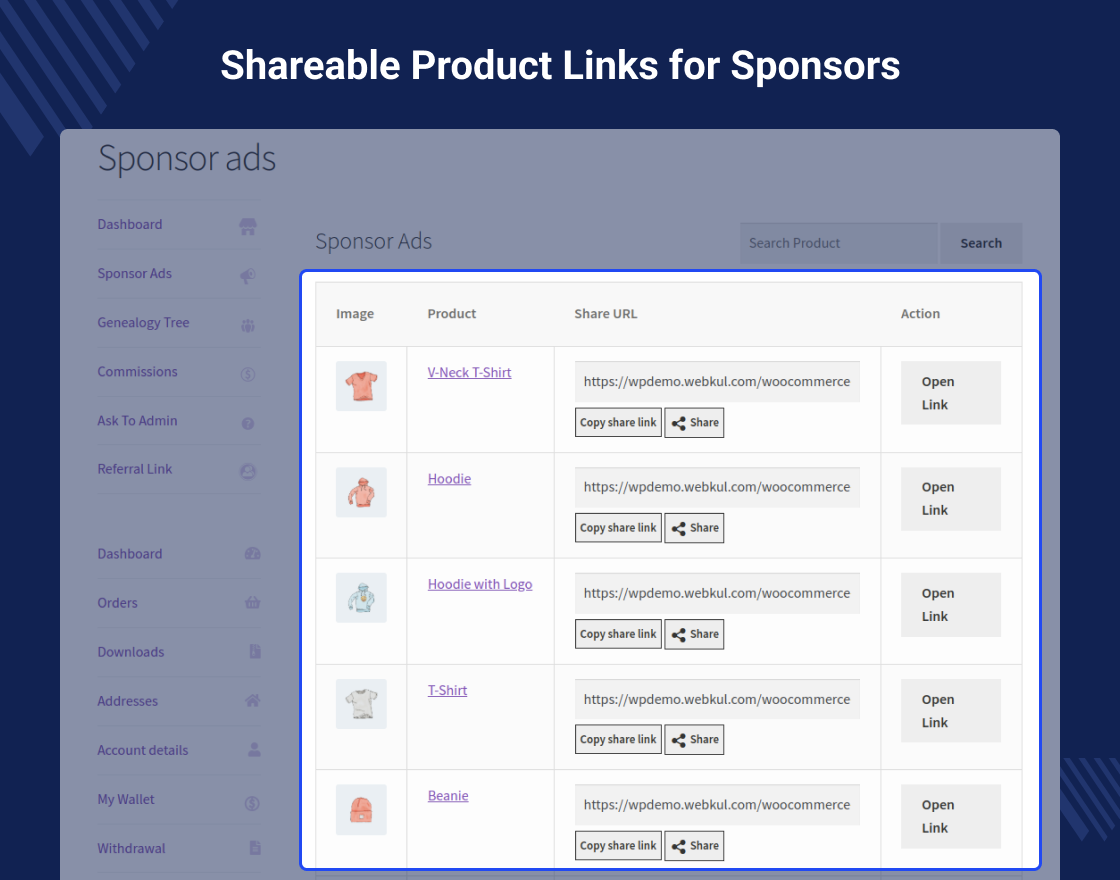Open the Hoodie with Logo product link

click(480, 584)
